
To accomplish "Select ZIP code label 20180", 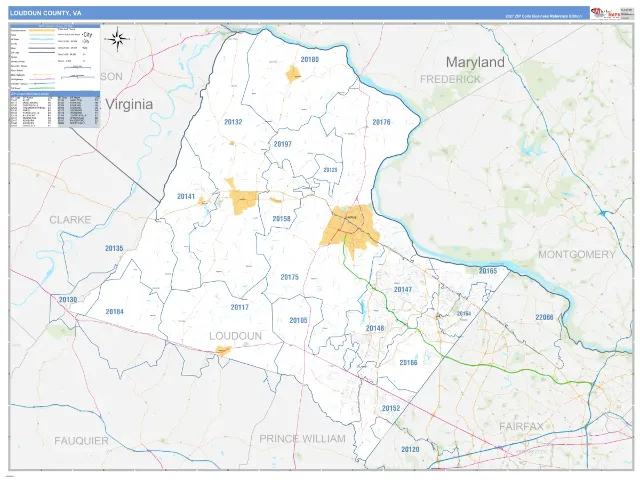I will click(310, 60).
